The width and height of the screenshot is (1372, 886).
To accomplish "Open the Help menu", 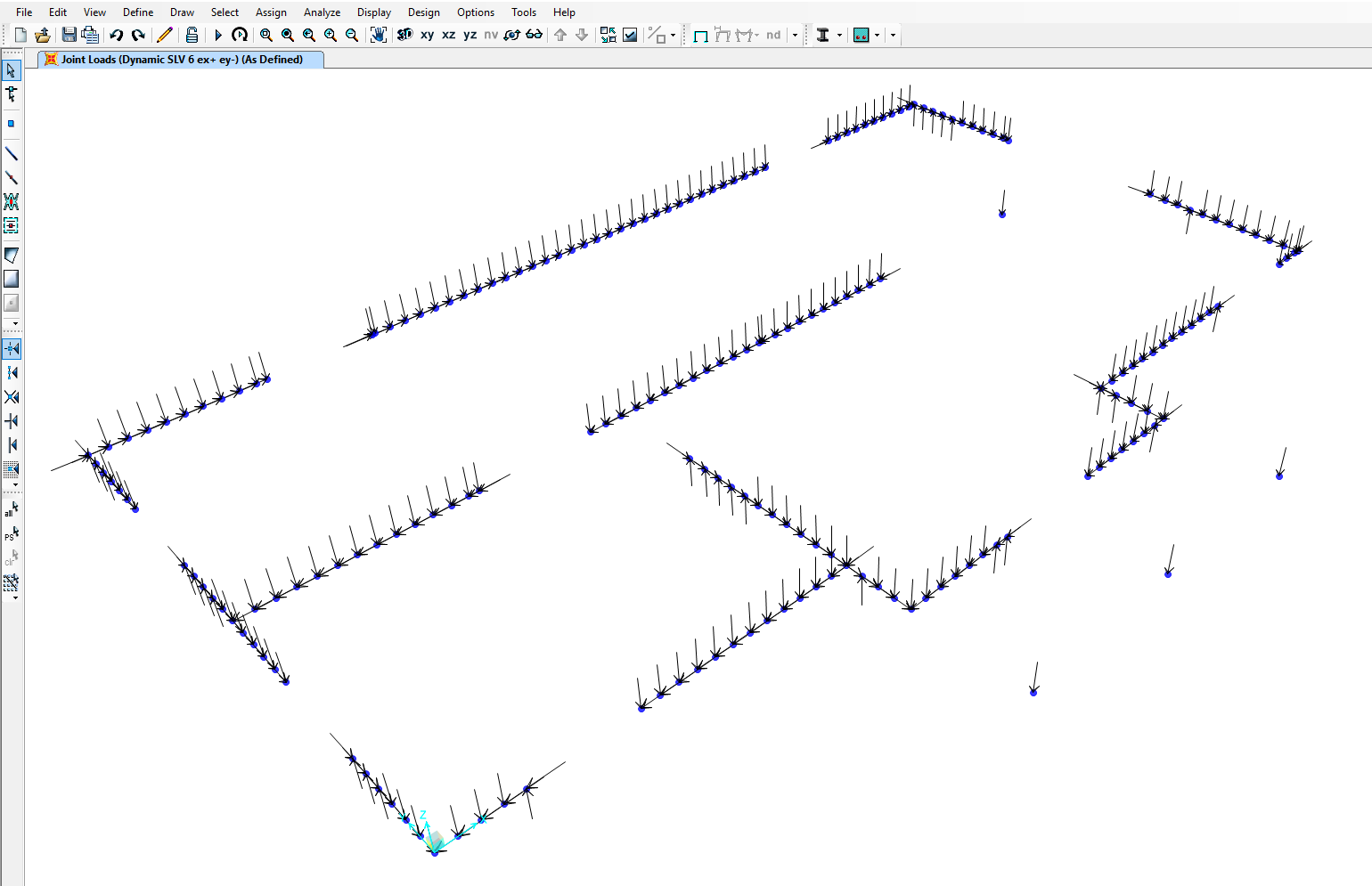I will pos(564,12).
